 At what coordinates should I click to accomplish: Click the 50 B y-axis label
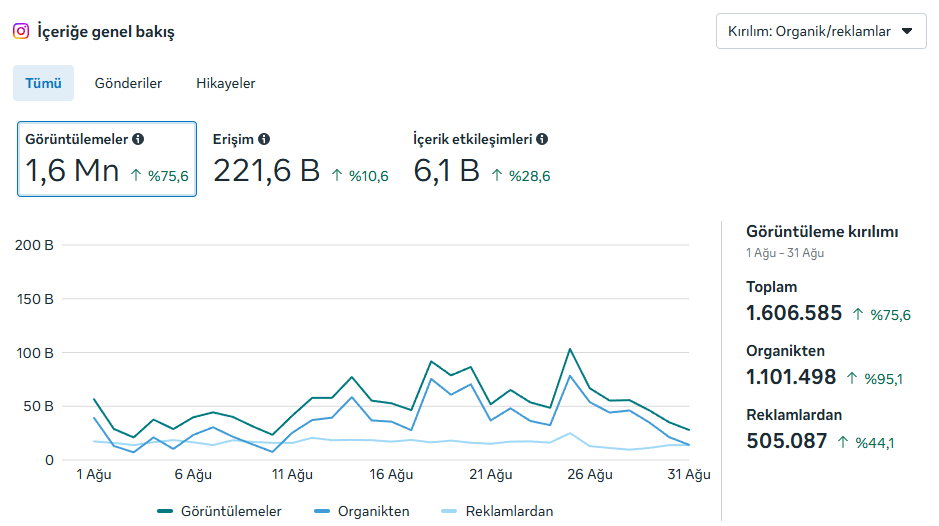point(38,406)
